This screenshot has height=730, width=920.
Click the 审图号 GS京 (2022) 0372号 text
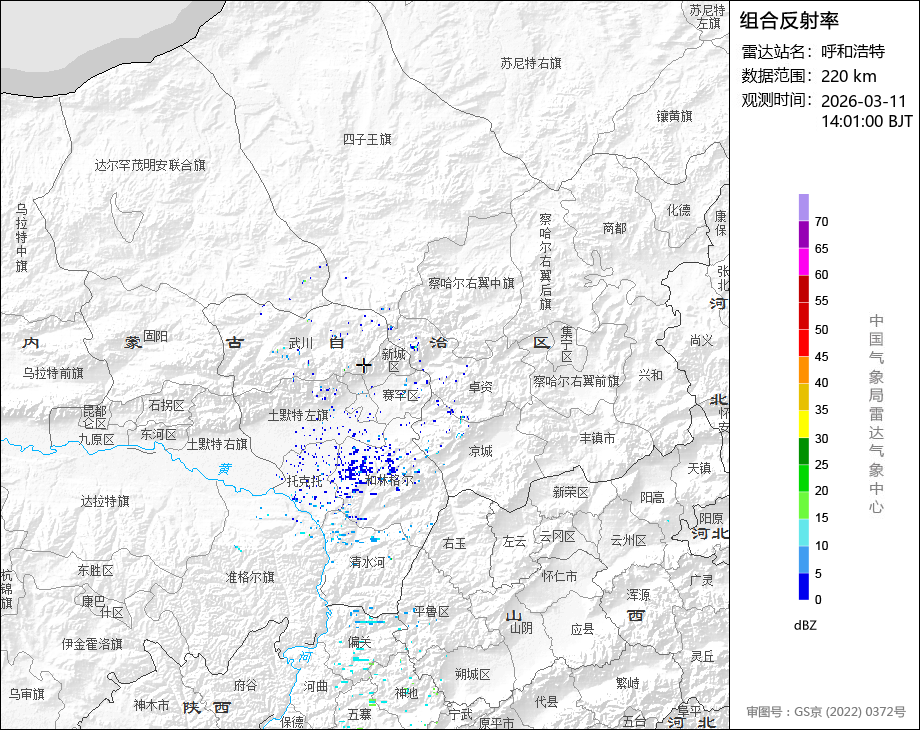826,712
